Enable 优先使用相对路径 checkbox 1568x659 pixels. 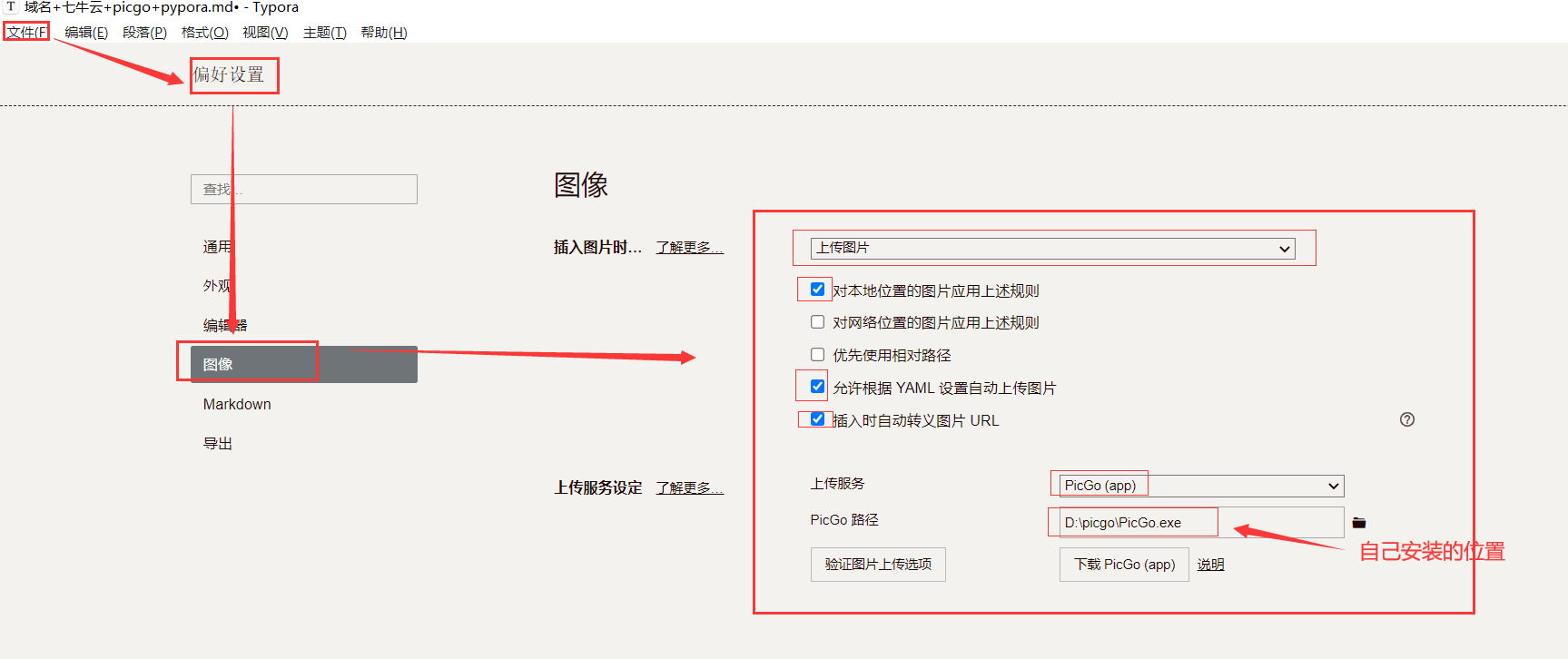[x=817, y=355]
